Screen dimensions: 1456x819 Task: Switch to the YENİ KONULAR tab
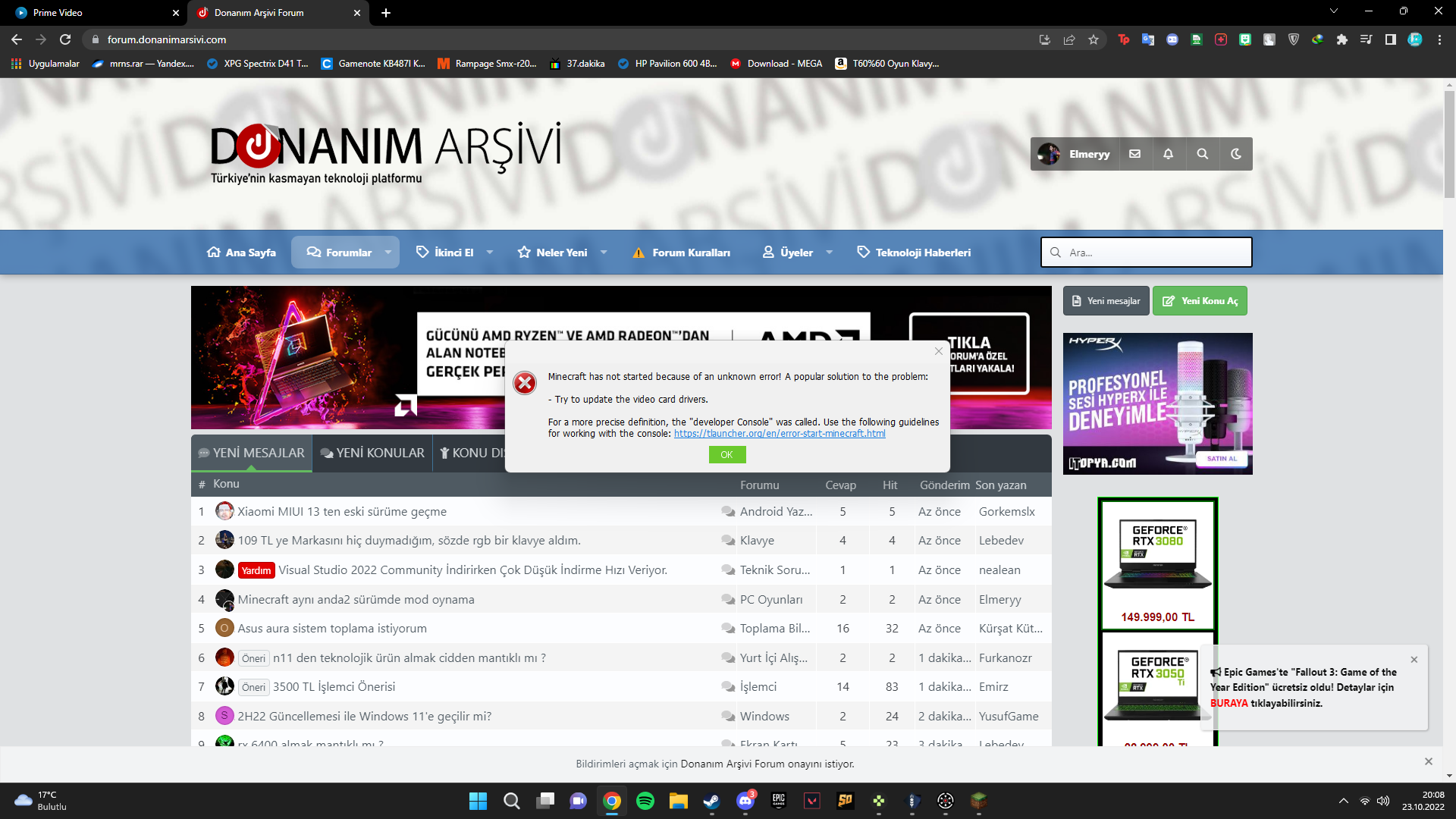click(x=372, y=453)
